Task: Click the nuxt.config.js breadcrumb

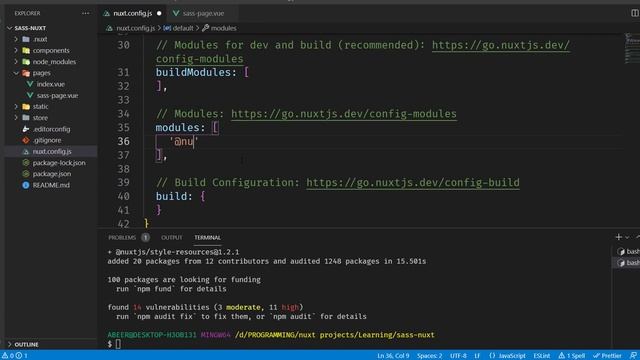Action: point(136,28)
